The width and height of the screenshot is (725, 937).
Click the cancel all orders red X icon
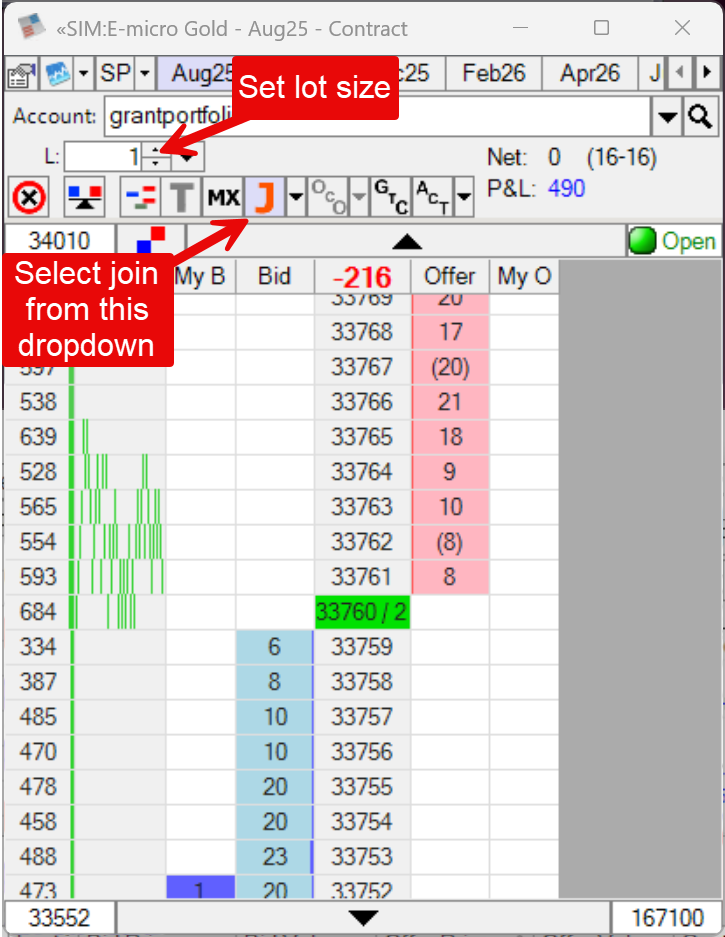click(30, 198)
